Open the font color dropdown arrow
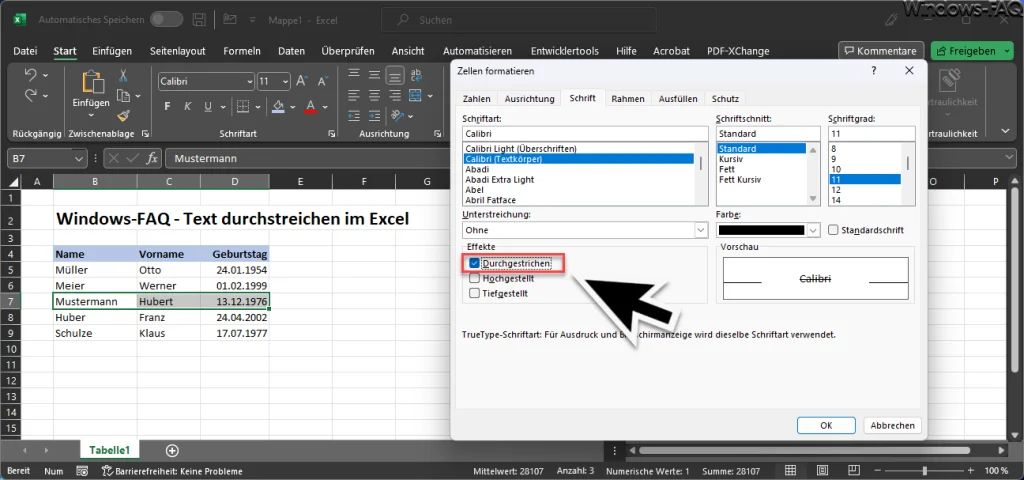 (325, 106)
